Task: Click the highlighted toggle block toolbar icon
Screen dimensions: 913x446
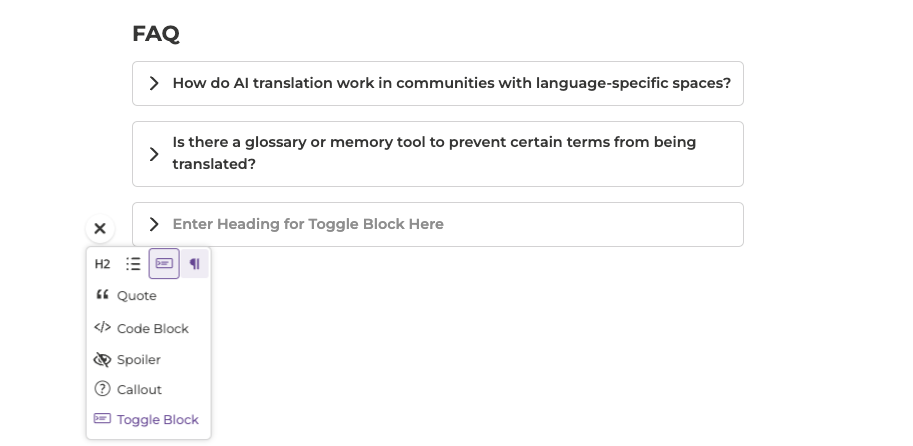Action: click(x=164, y=264)
